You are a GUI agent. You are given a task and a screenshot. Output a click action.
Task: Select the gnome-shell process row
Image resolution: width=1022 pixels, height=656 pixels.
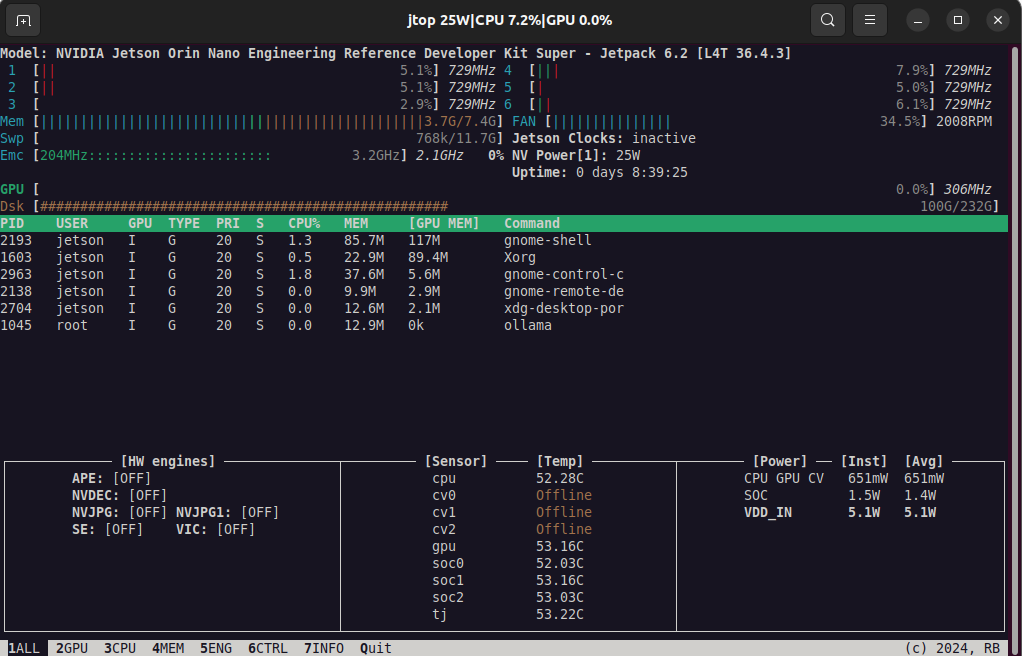[504, 240]
